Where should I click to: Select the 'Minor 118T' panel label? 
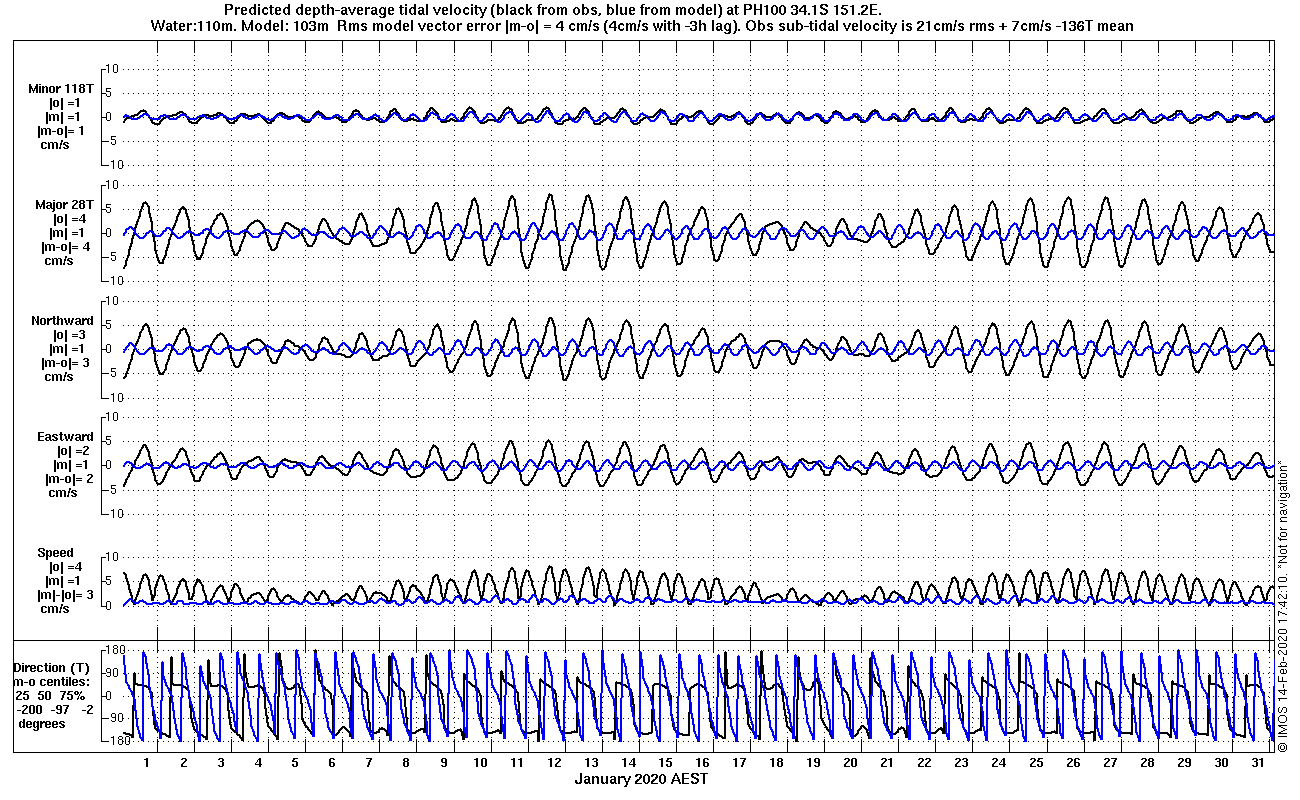61,89
